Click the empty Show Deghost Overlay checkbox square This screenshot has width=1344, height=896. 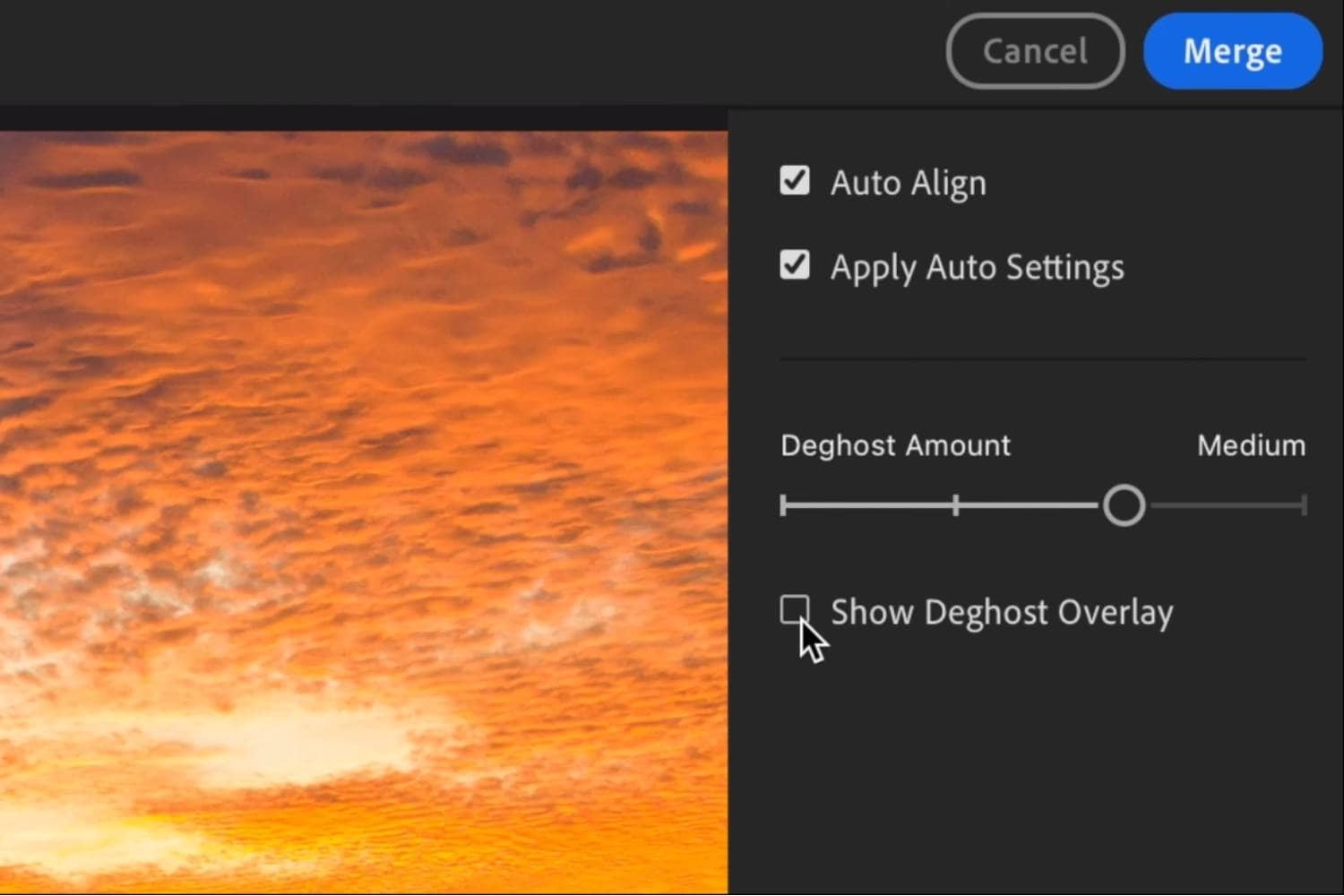pyautogui.click(x=797, y=610)
